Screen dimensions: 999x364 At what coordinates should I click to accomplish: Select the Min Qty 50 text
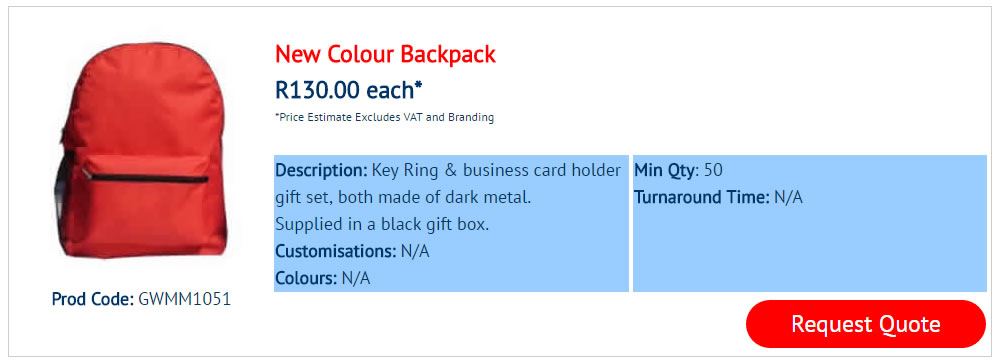pos(678,170)
